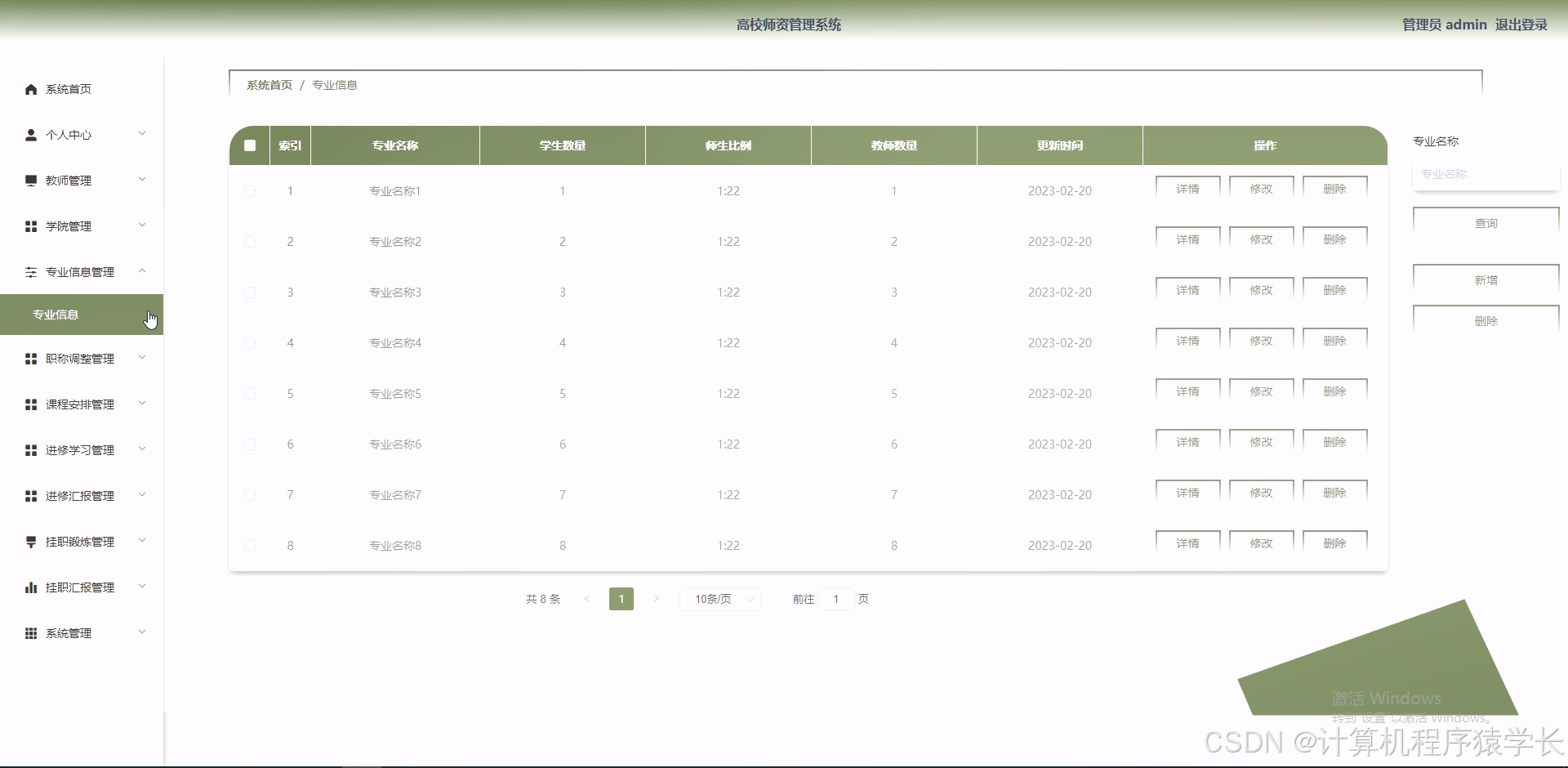The height and width of the screenshot is (768, 1568).
Task: Expand the 进修学习管理 menu chevron
Action: tap(142, 449)
